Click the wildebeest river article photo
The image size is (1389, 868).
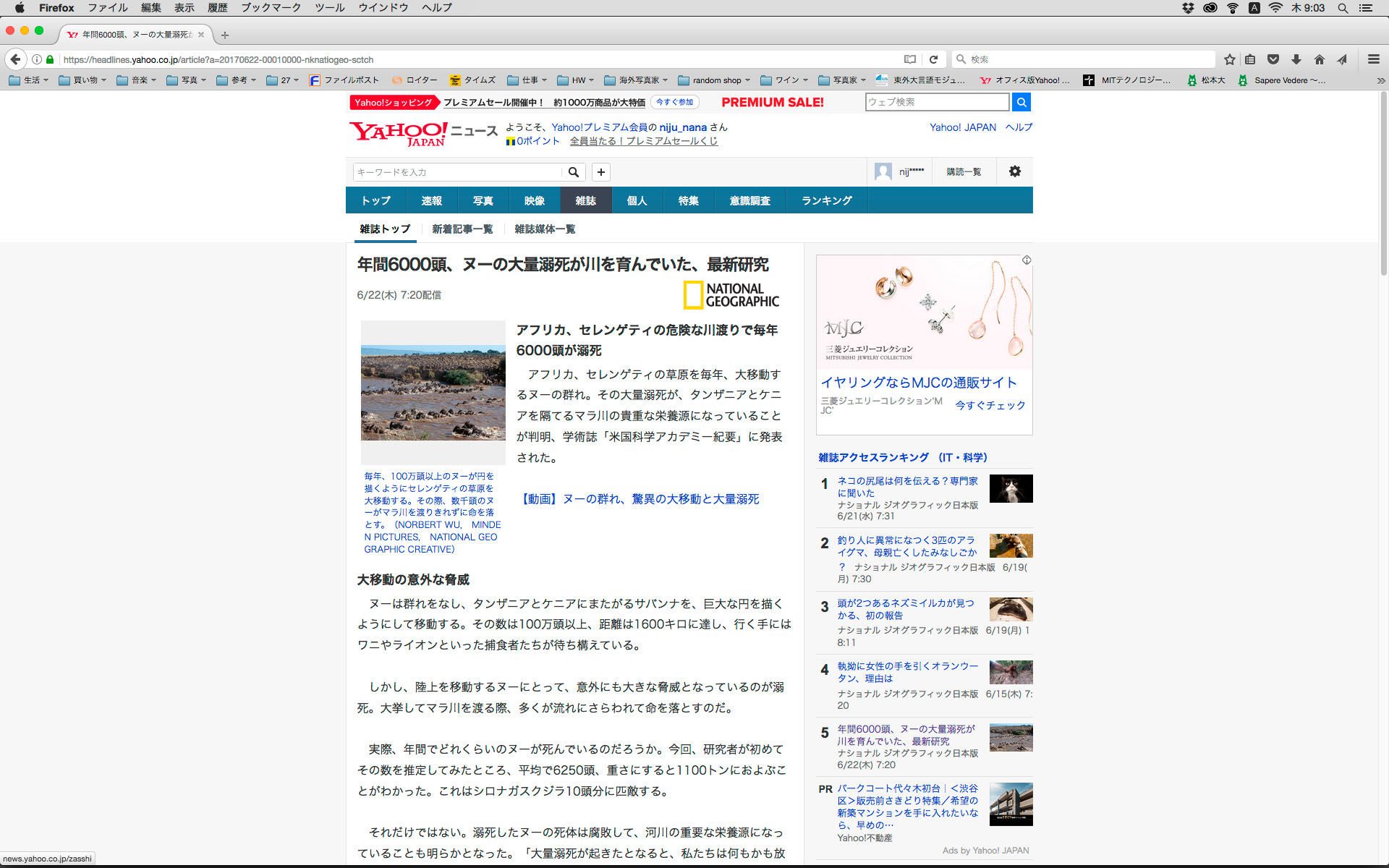(x=433, y=393)
